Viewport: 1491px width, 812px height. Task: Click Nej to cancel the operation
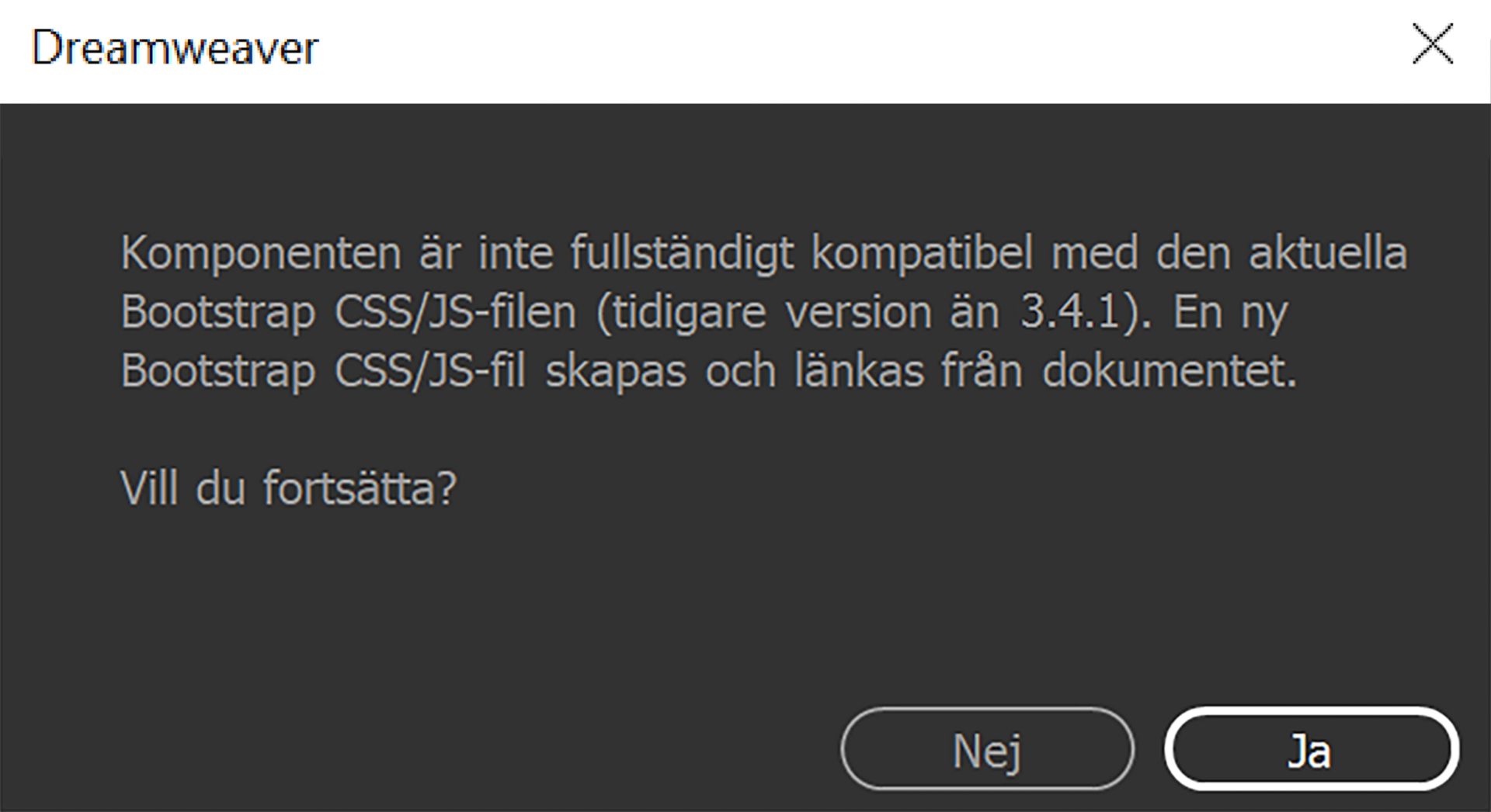coord(988,749)
